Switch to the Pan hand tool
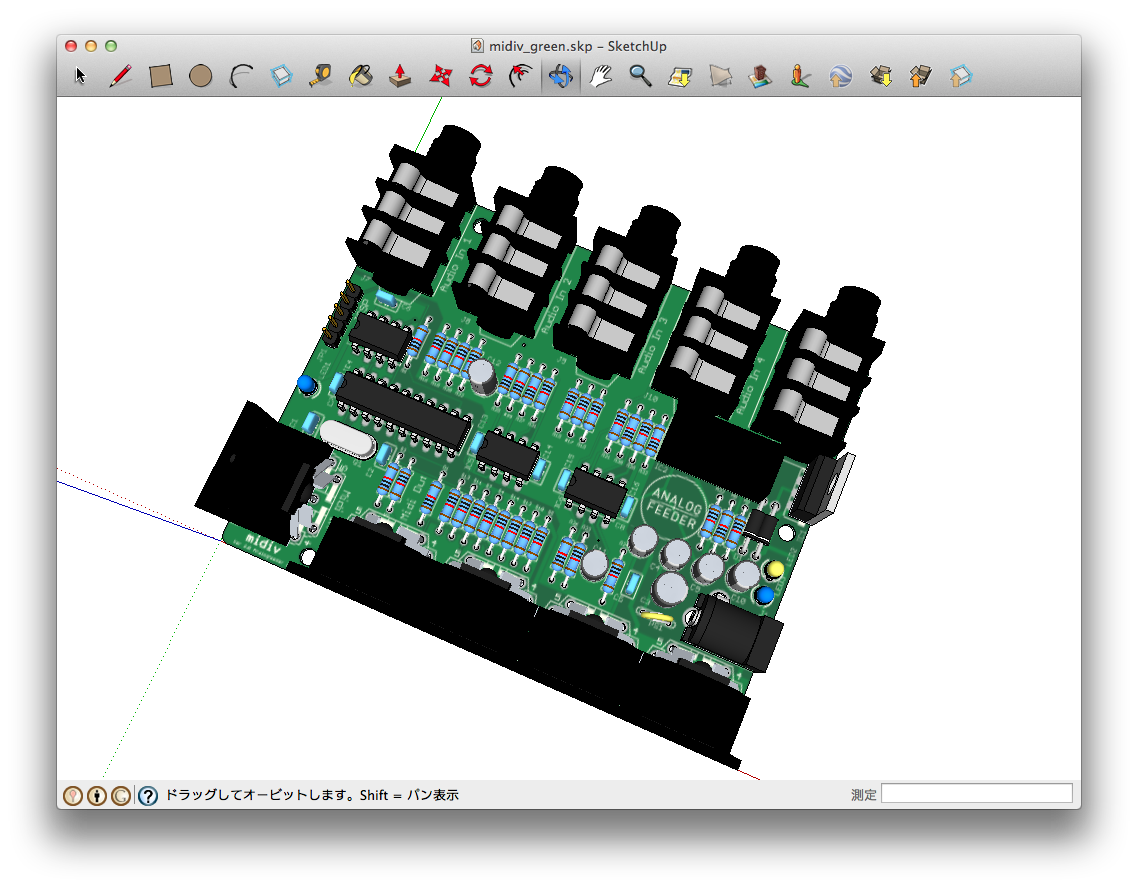The width and height of the screenshot is (1138, 888). coord(600,76)
